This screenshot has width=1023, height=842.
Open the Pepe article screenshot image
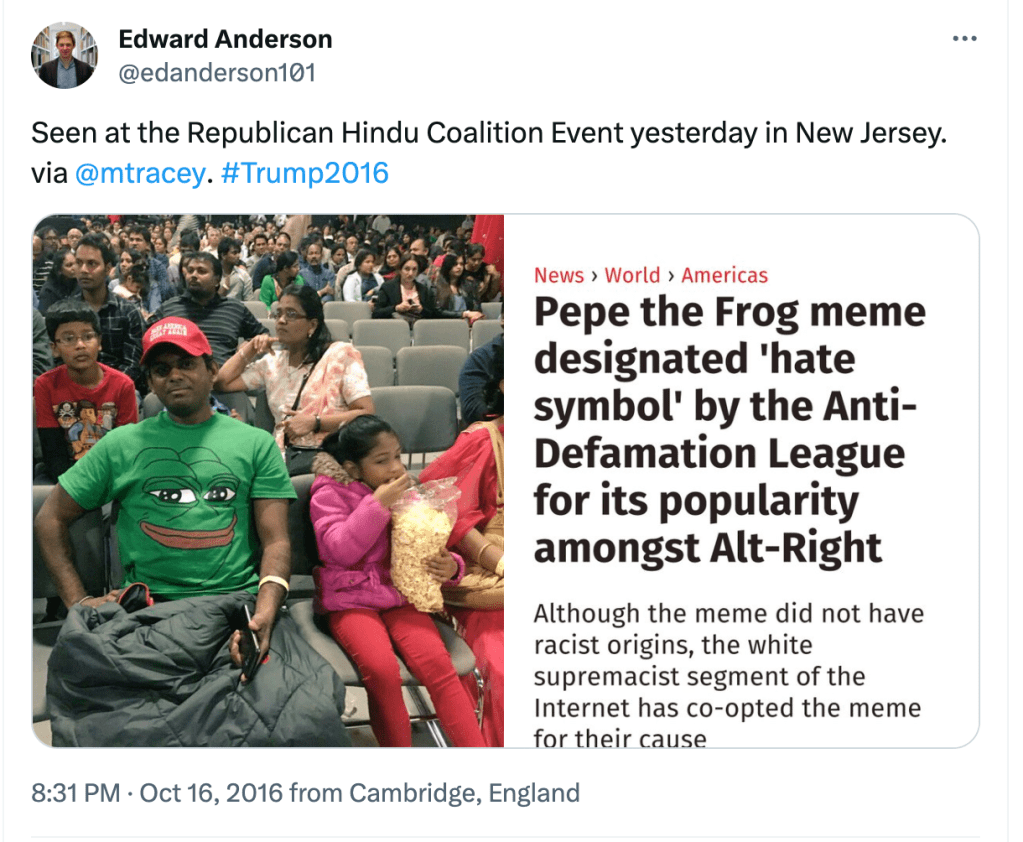740,480
